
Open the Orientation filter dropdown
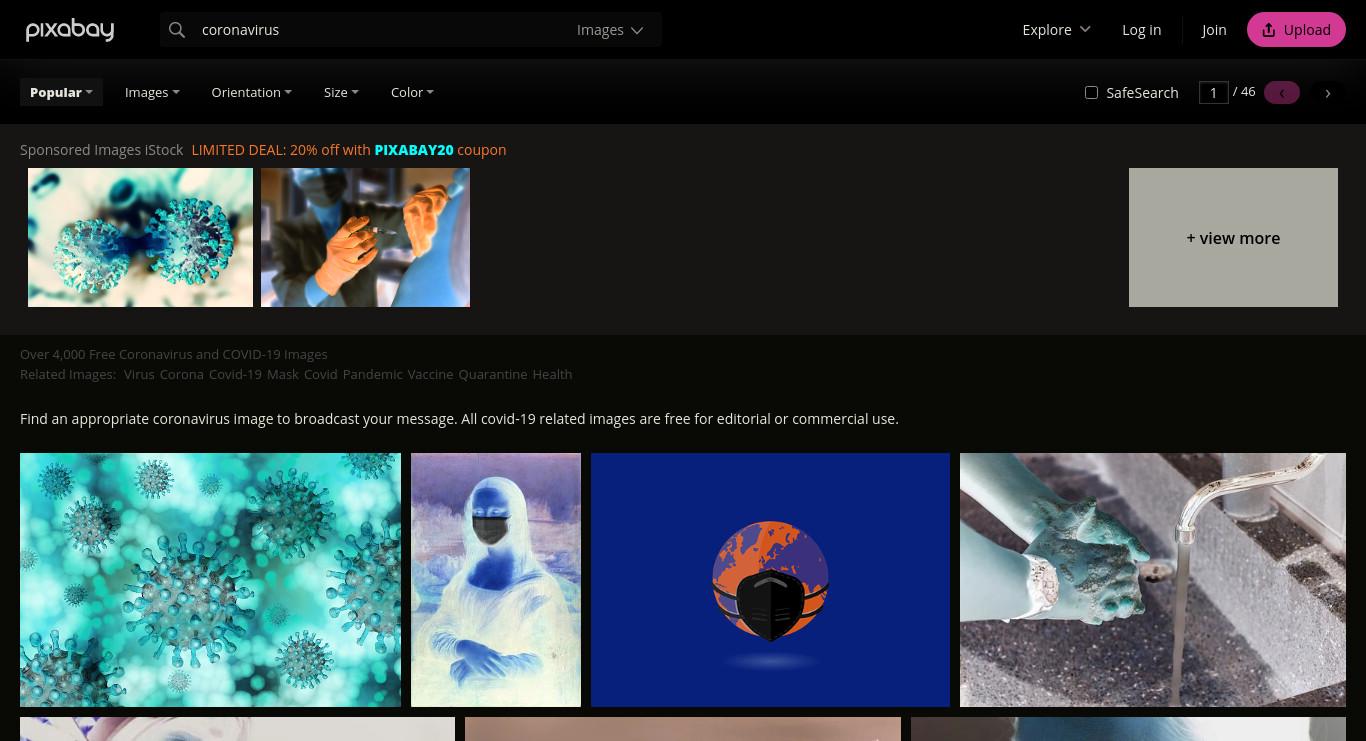251,92
